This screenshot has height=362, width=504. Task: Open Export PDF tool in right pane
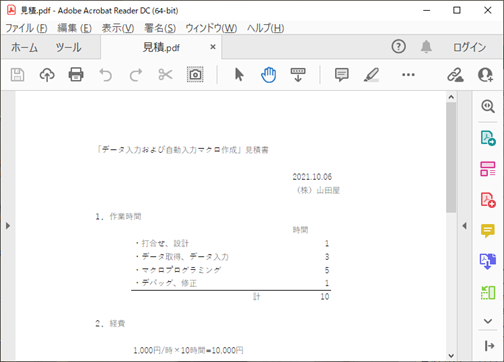(x=488, y=138)
